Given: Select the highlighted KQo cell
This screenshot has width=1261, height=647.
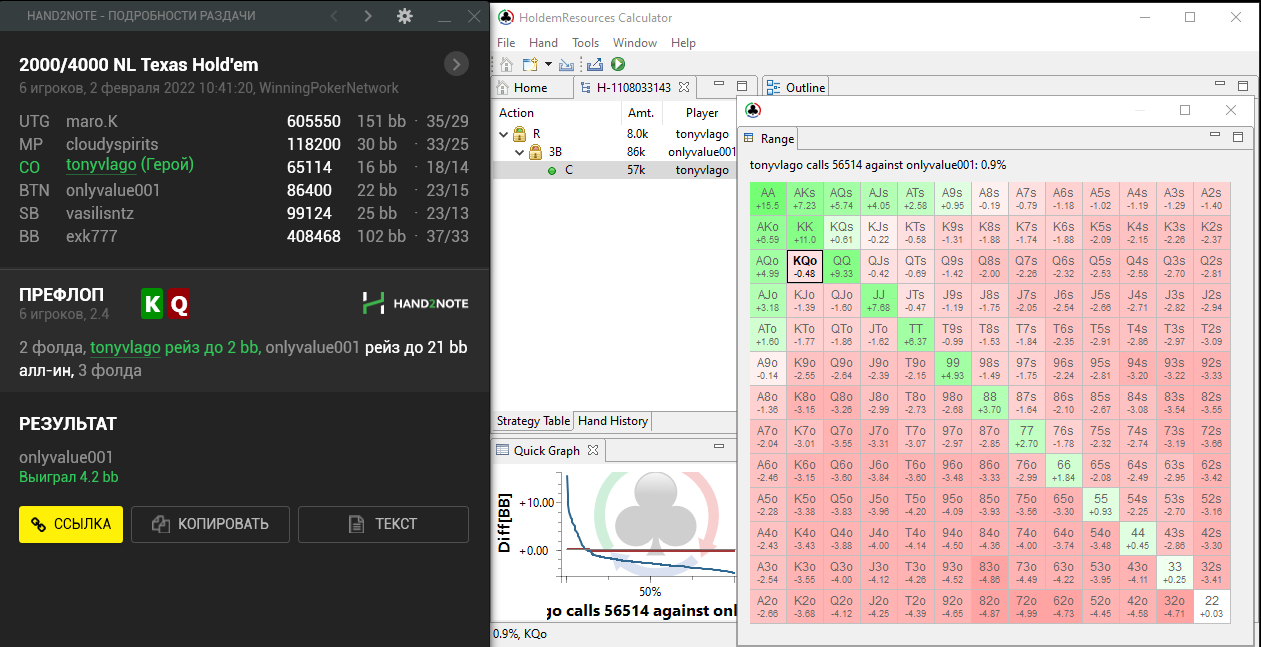Looking at the screenshot, I should tap(805, 267).
